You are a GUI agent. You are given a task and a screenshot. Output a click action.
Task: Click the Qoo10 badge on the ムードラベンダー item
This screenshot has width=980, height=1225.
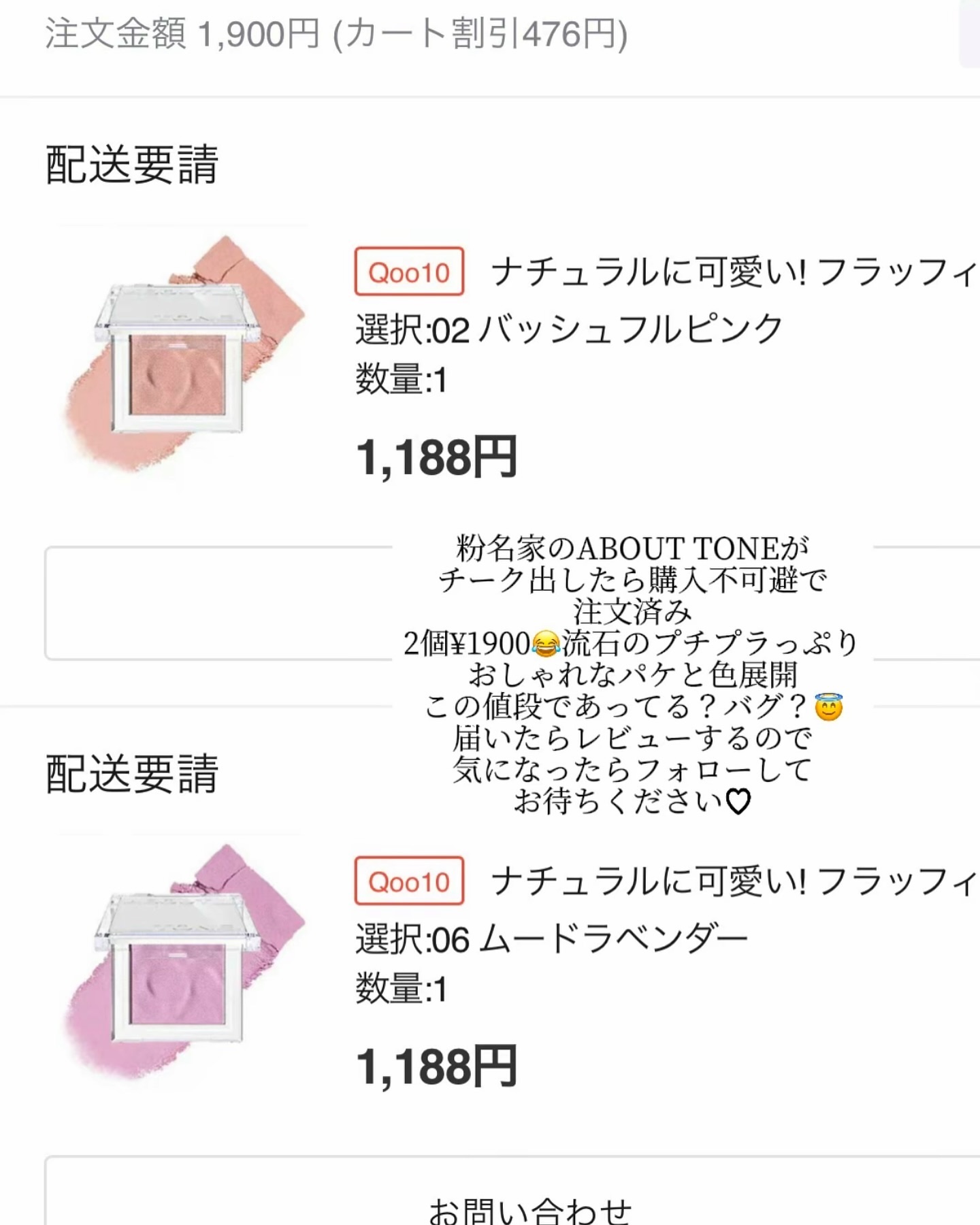pos(409,881)
